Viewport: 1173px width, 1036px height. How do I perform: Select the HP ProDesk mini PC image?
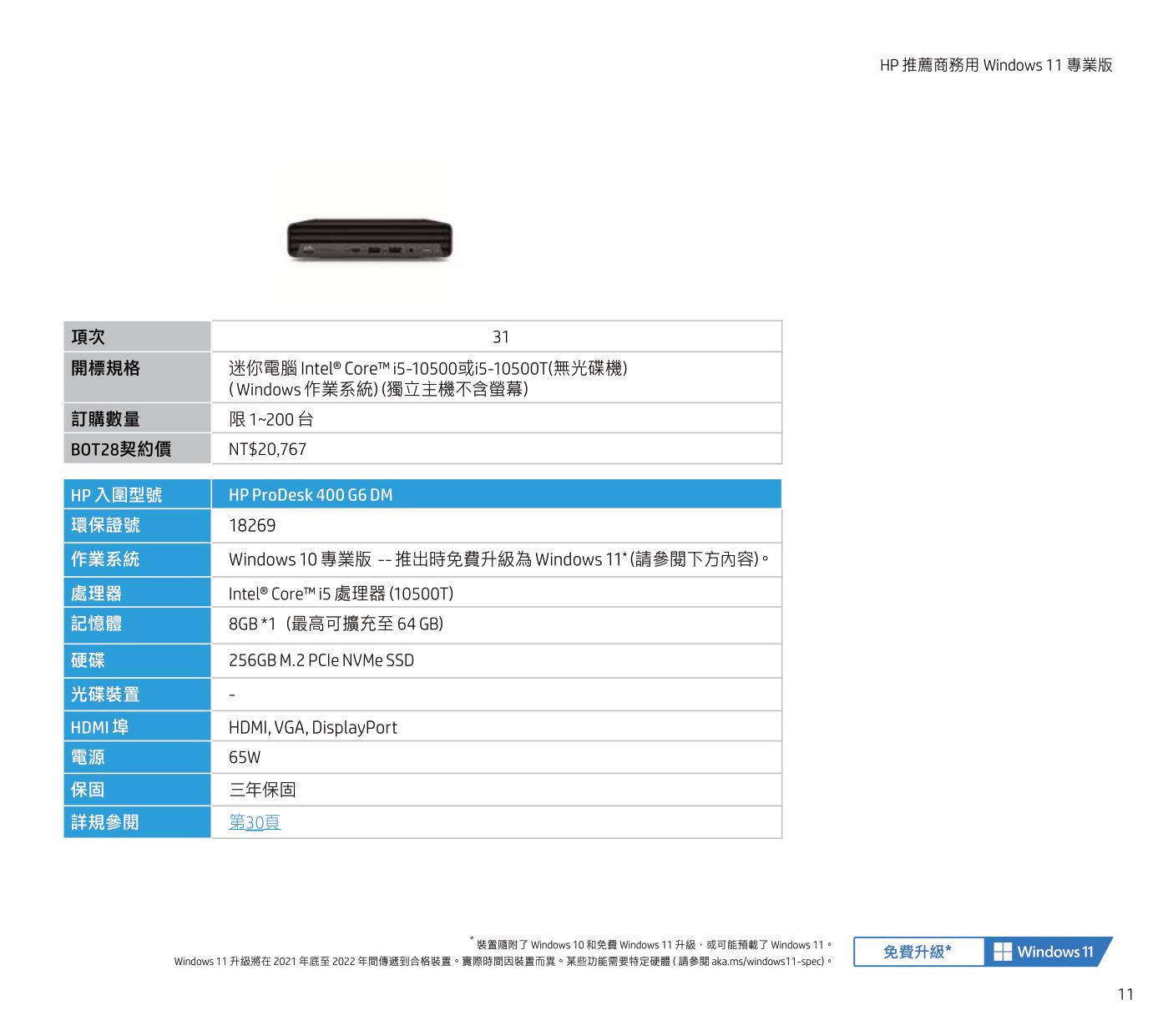(x=370, y=240)
